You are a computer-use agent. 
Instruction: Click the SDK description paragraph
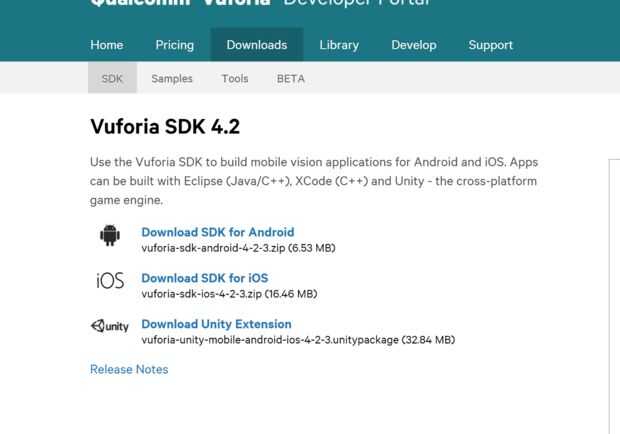tap(314, 181)
